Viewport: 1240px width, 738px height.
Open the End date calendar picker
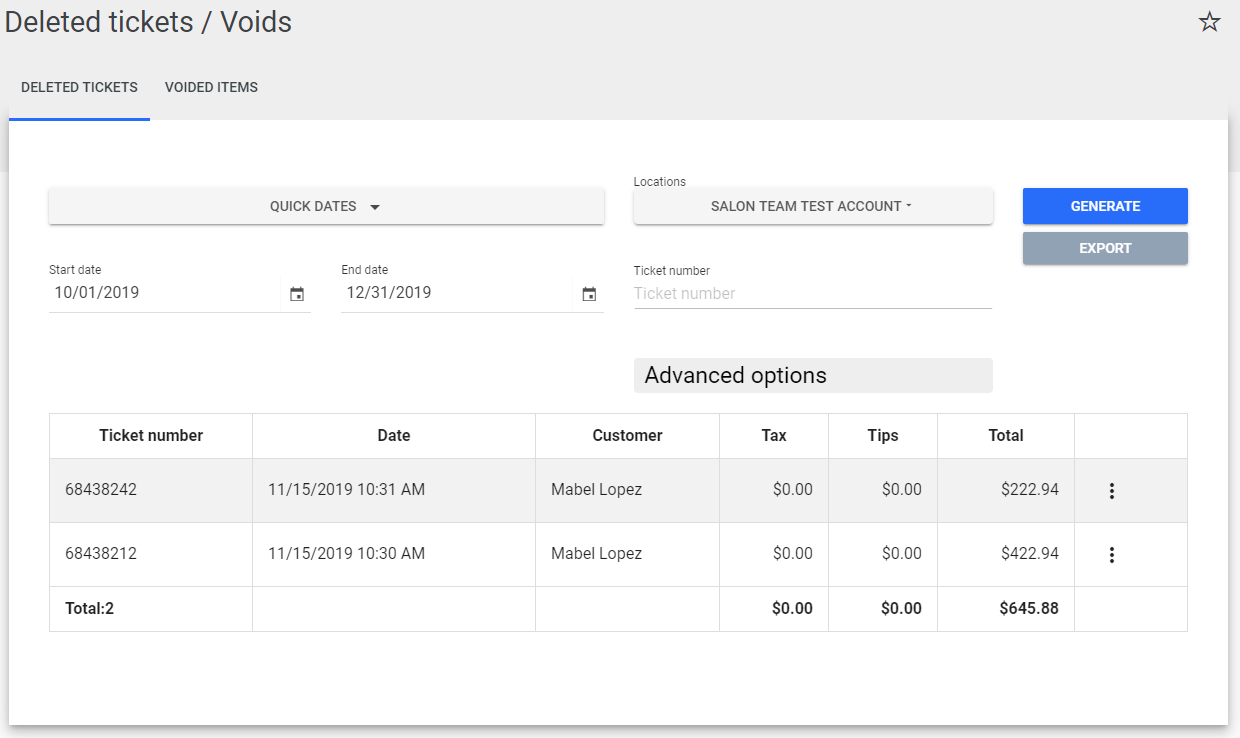589,294
